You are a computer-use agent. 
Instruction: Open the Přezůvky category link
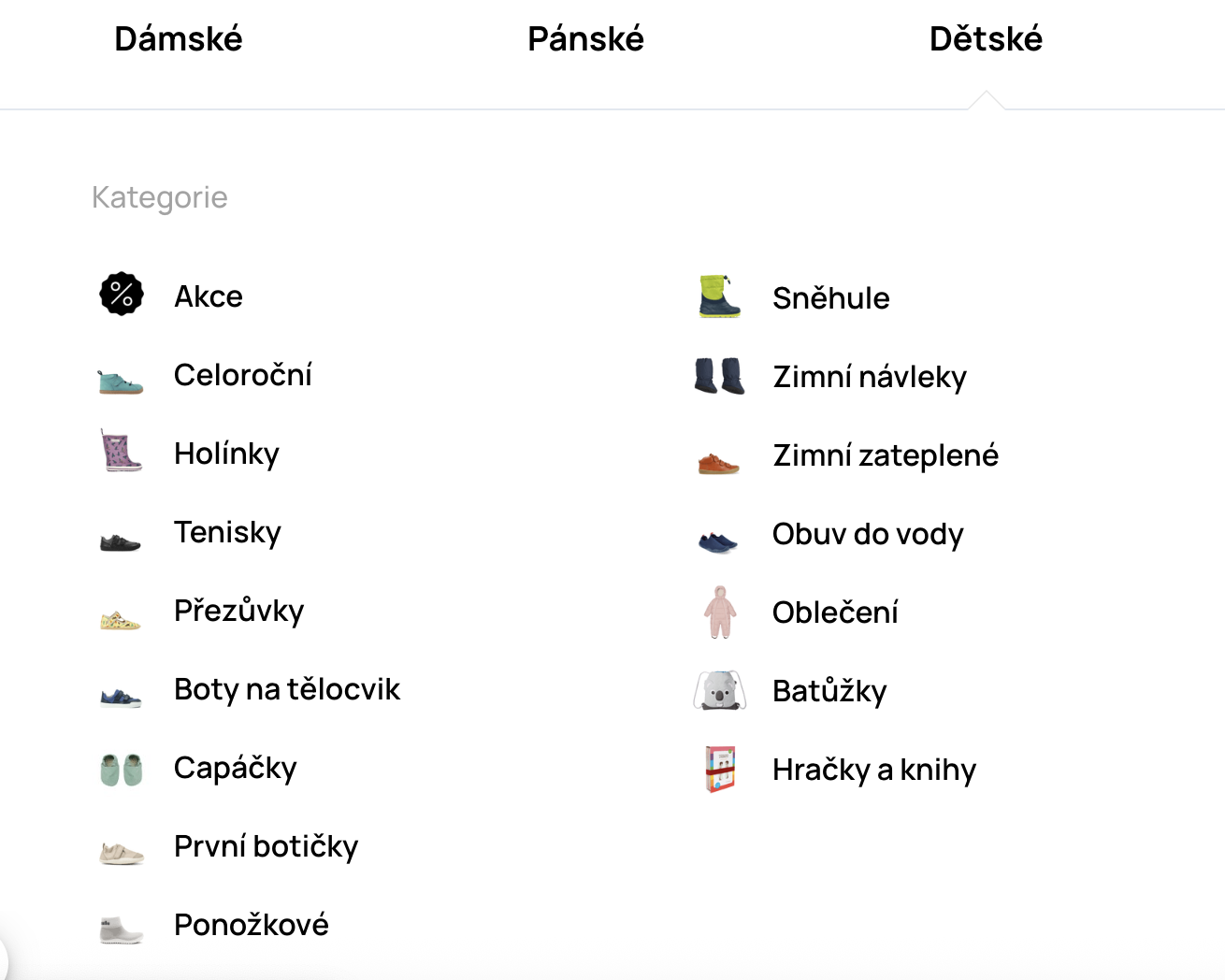238,611
